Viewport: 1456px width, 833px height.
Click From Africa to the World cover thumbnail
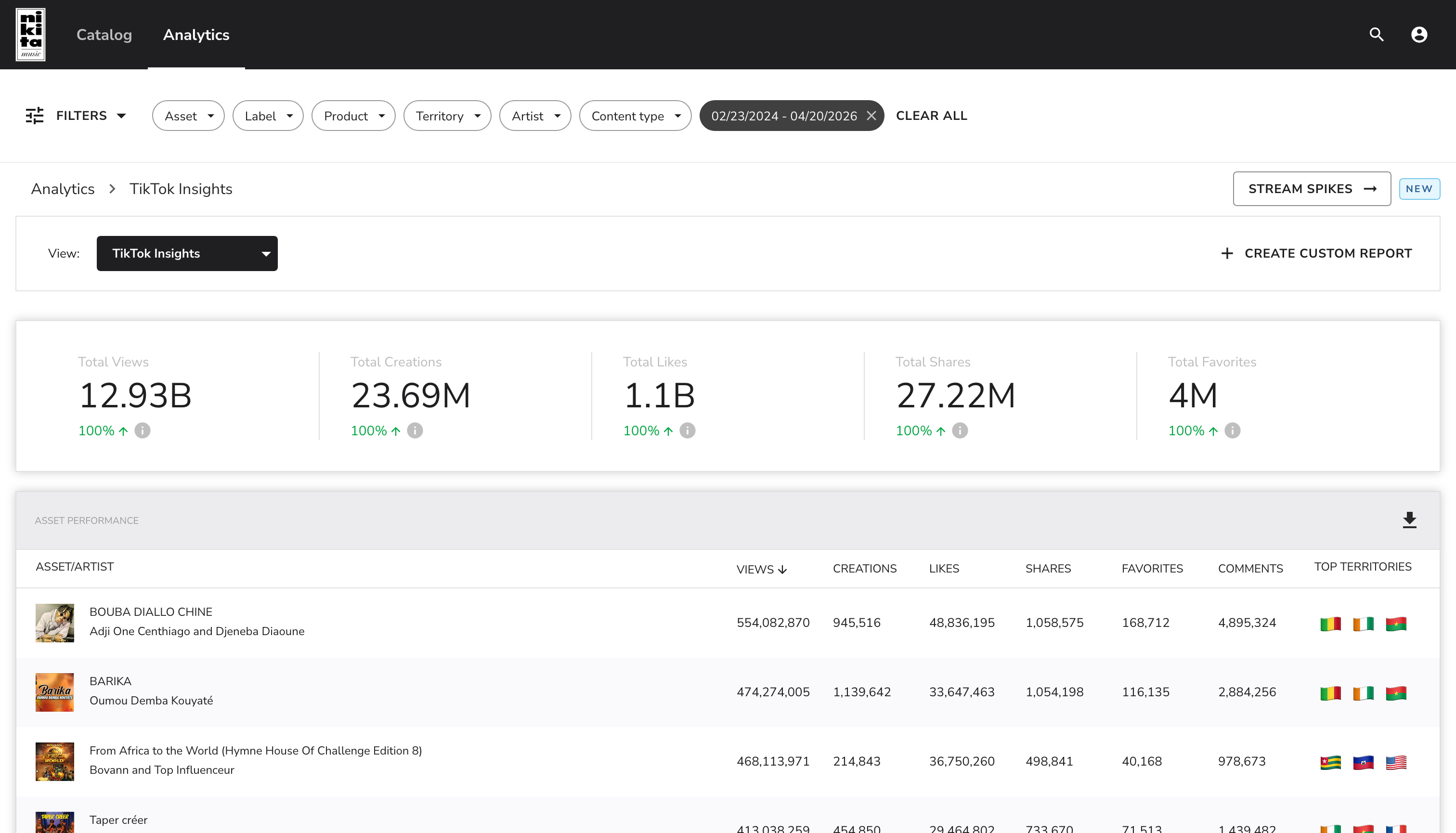(55, 761)
